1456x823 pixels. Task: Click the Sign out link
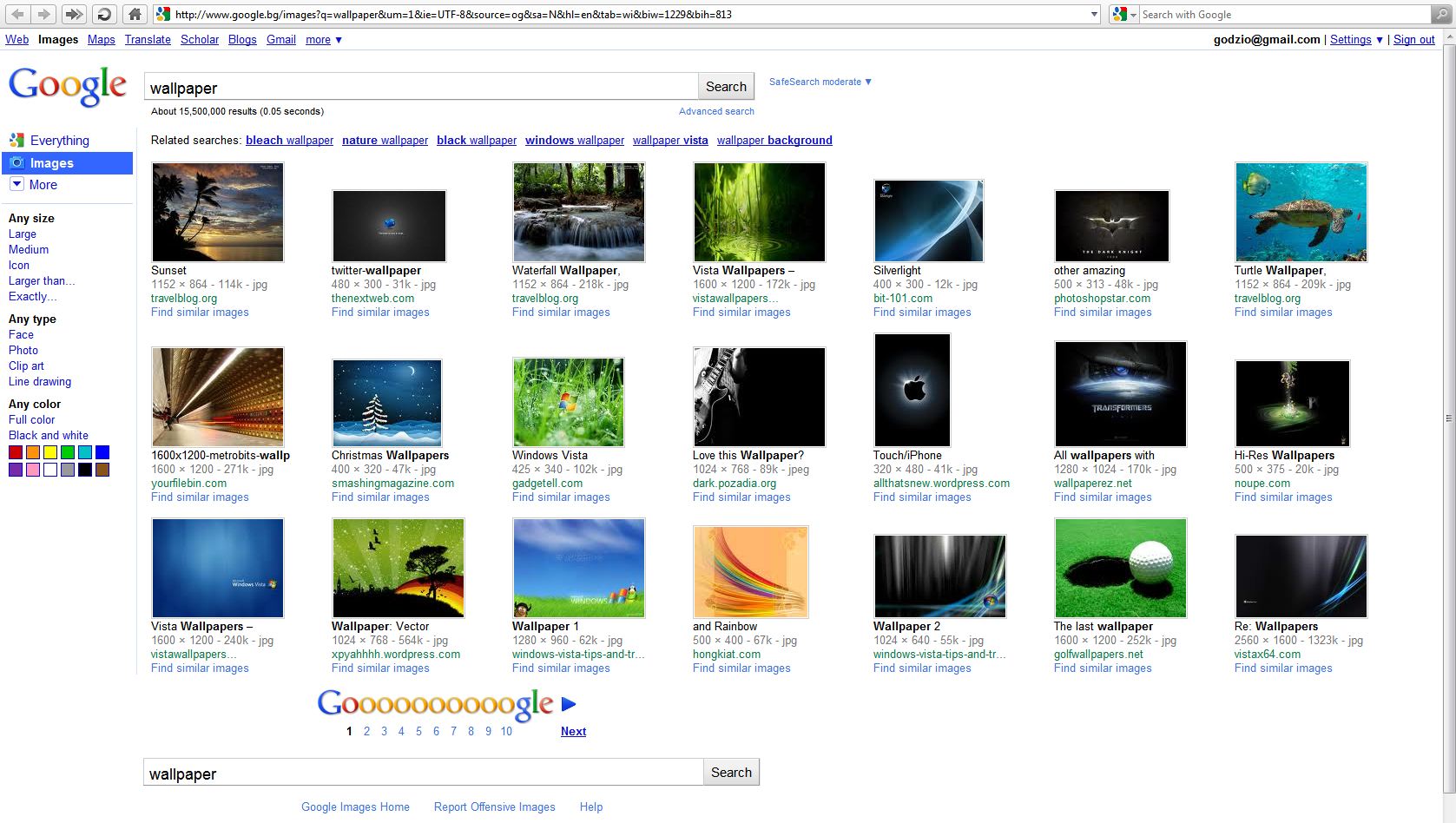[x=1413, y=40]
